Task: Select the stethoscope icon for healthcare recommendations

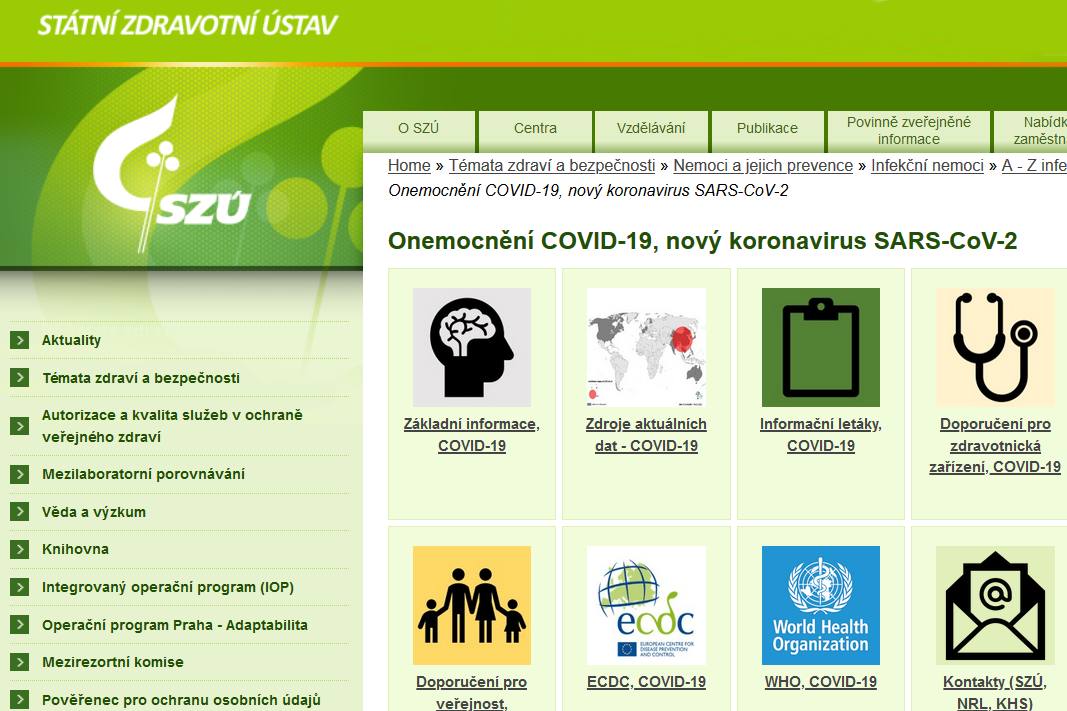Action: [x=994, y=347]
